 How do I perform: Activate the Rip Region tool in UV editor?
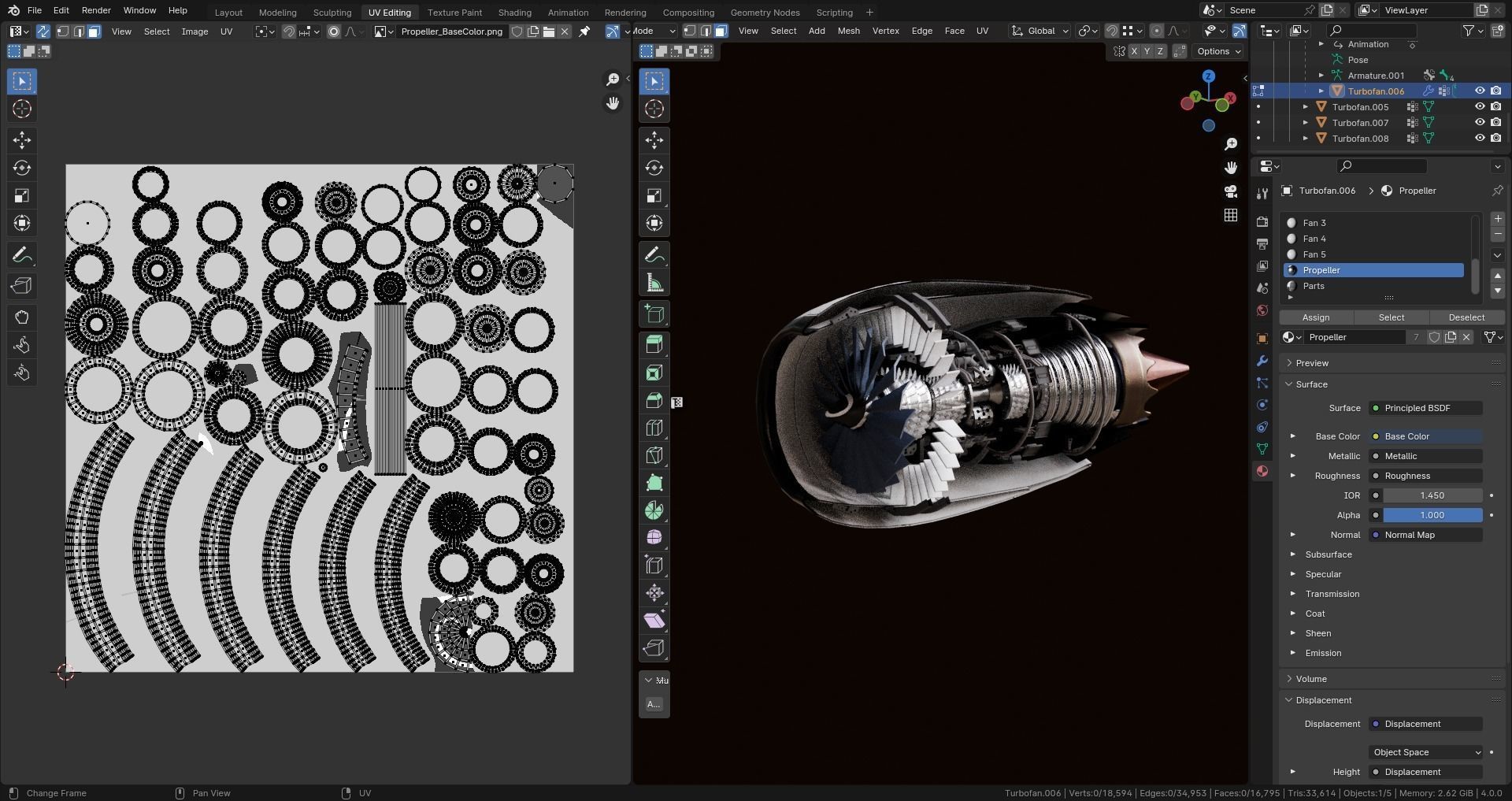click(x=22, y=286)
